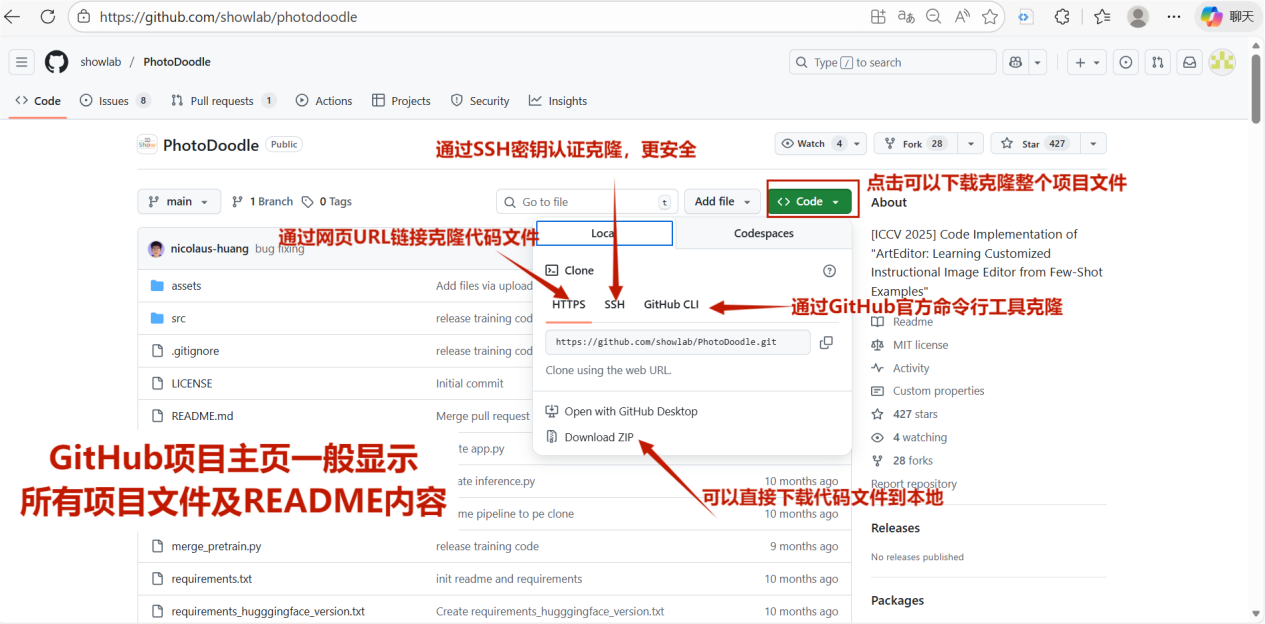This screenshot has width=1265, height=624.
Task: Expand the Add file dropdown
Action: click(722, 201)
